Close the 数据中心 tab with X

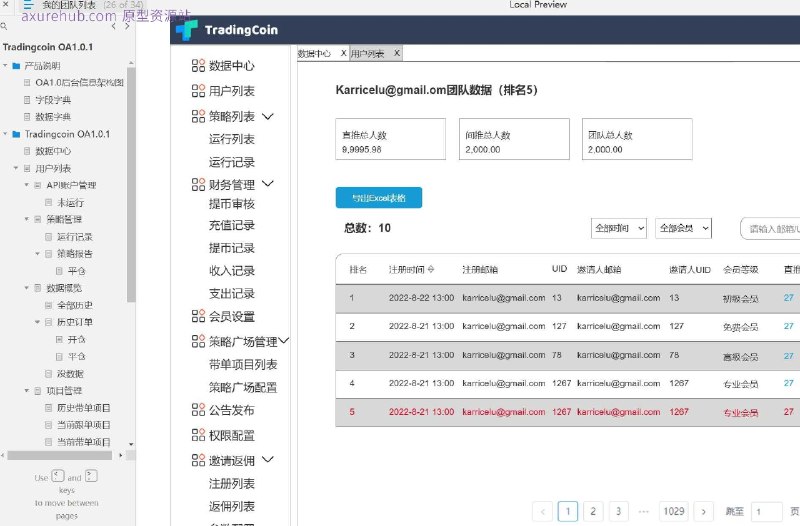point(343,53)
